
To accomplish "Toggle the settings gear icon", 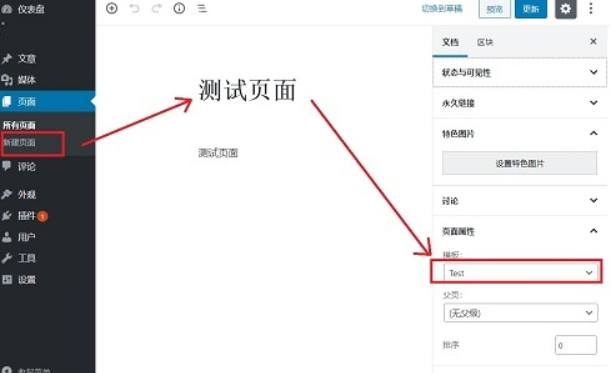I will click(565, 9).
